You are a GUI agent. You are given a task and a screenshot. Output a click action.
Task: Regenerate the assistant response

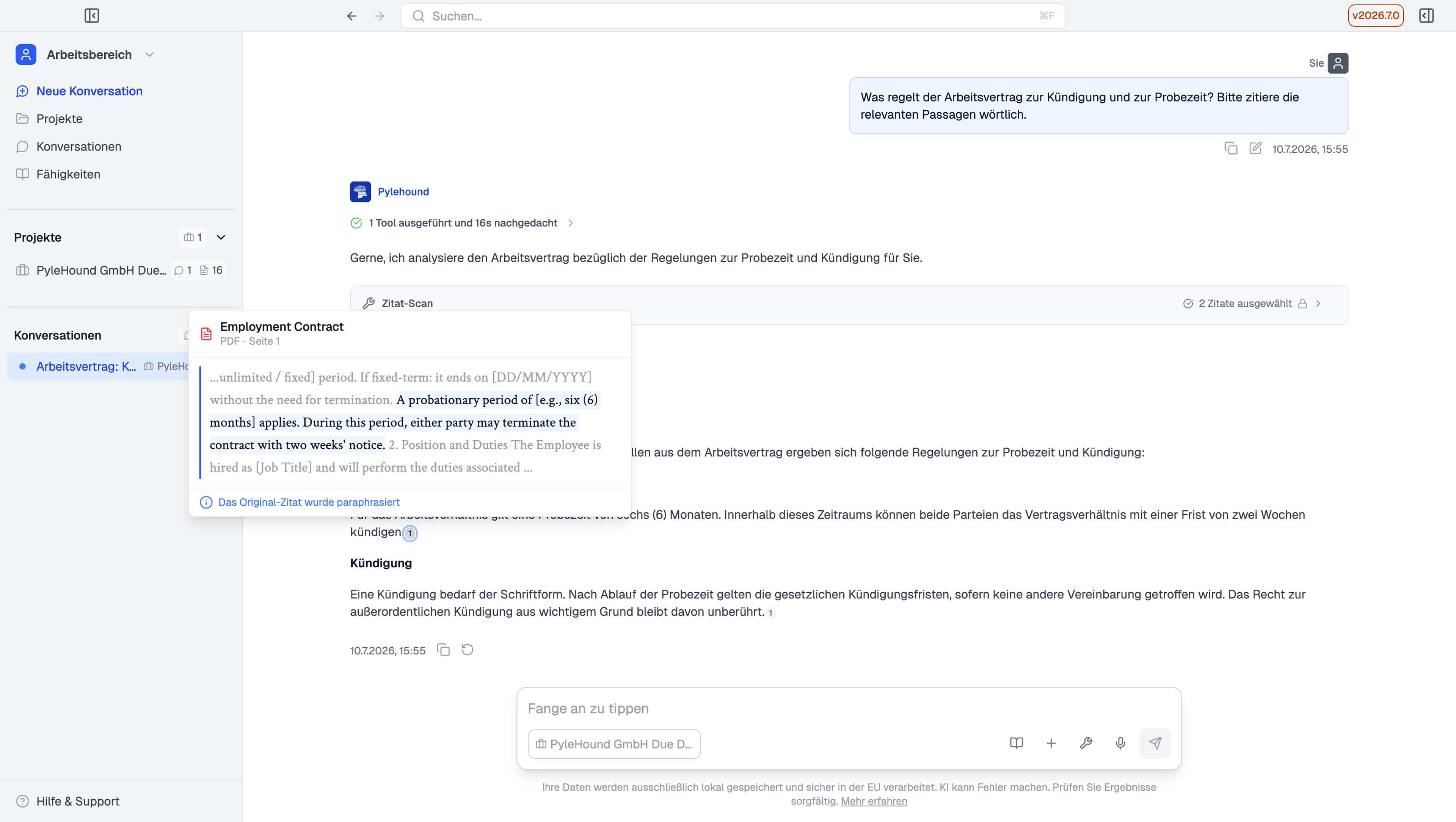click(x=468, y=650)
